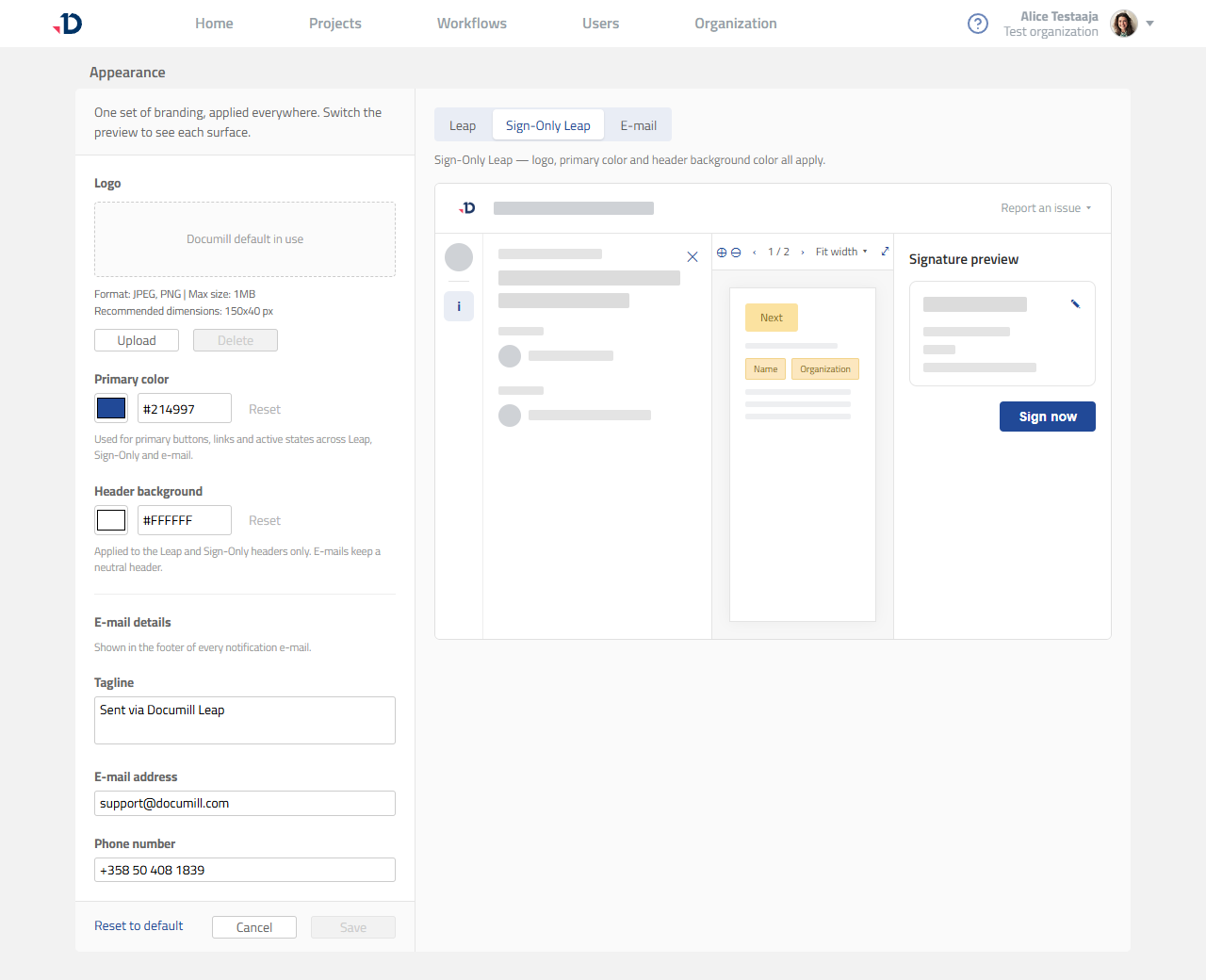The width and height of the screenshot is (1206, 980).
Task: Switch preview to the E-mail tab
Action: pyautogui.click(x=638, y=125)
